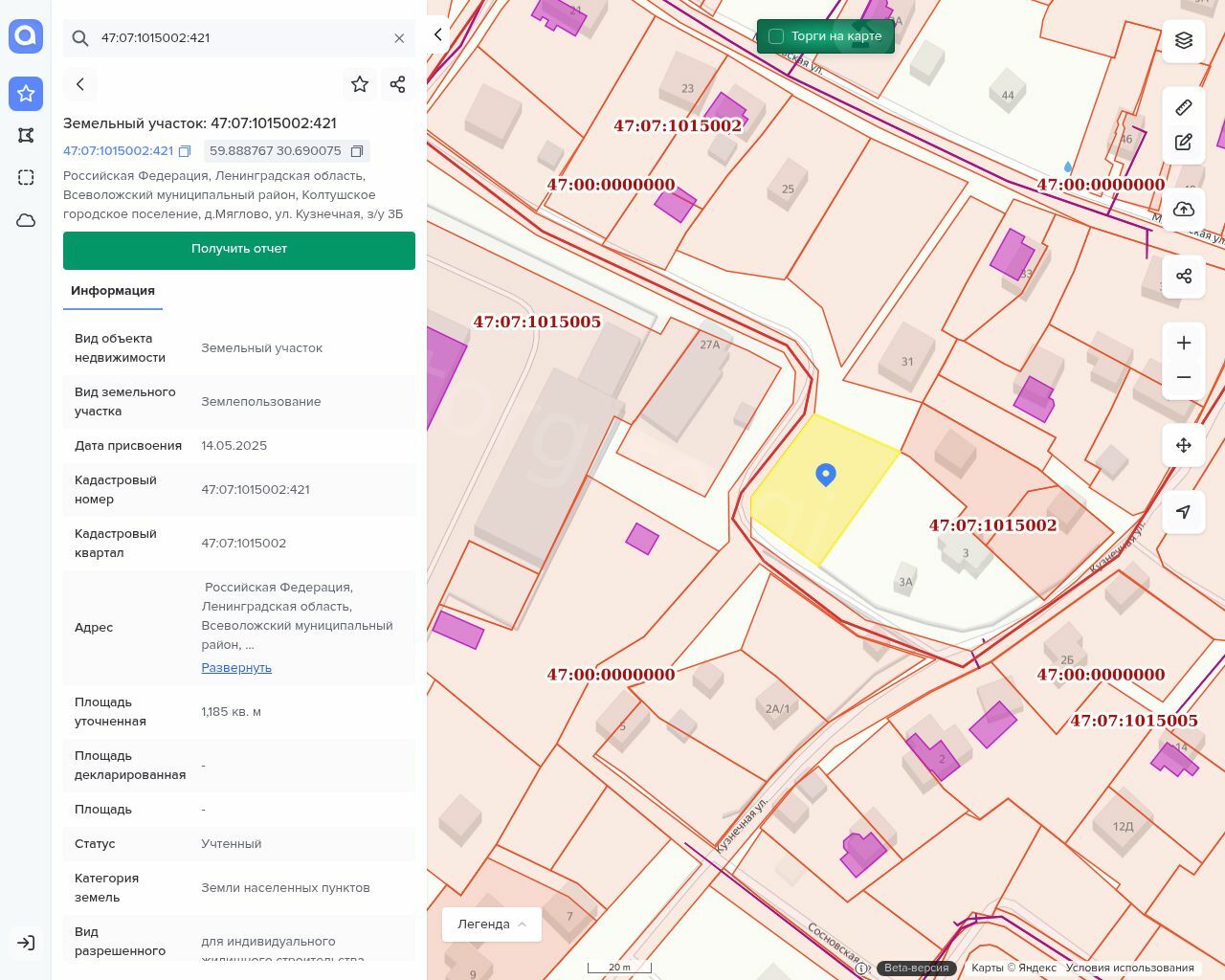This screenshot has width=1225, height=980.
Task: Copy the coordinates 59.888767 30.690075
Action: pyautogui.click(x=357, y=151)
